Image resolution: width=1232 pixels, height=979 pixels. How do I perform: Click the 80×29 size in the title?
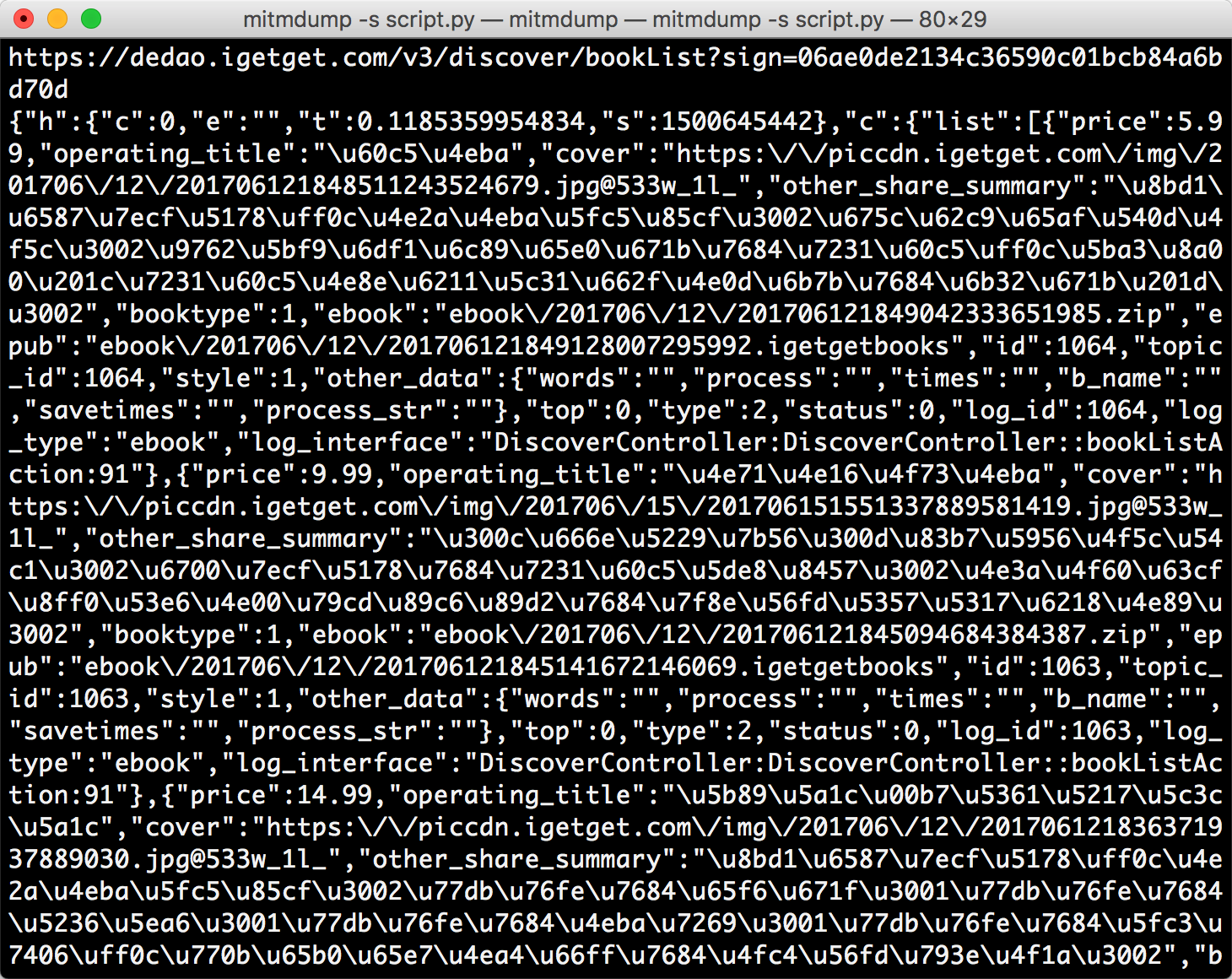click(x=952, y=19)
